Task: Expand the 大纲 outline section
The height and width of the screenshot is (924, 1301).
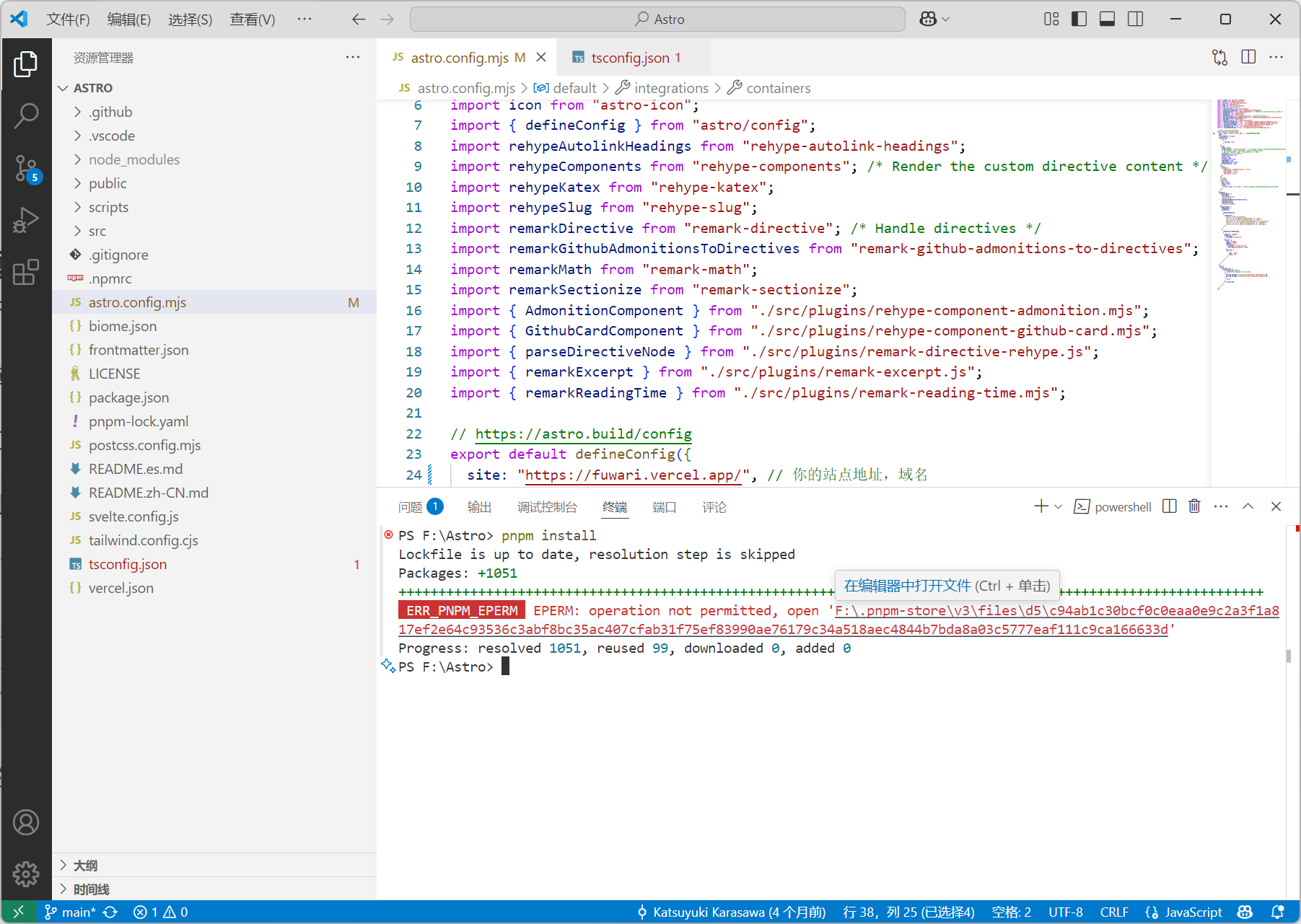Action: pos(214,865)
